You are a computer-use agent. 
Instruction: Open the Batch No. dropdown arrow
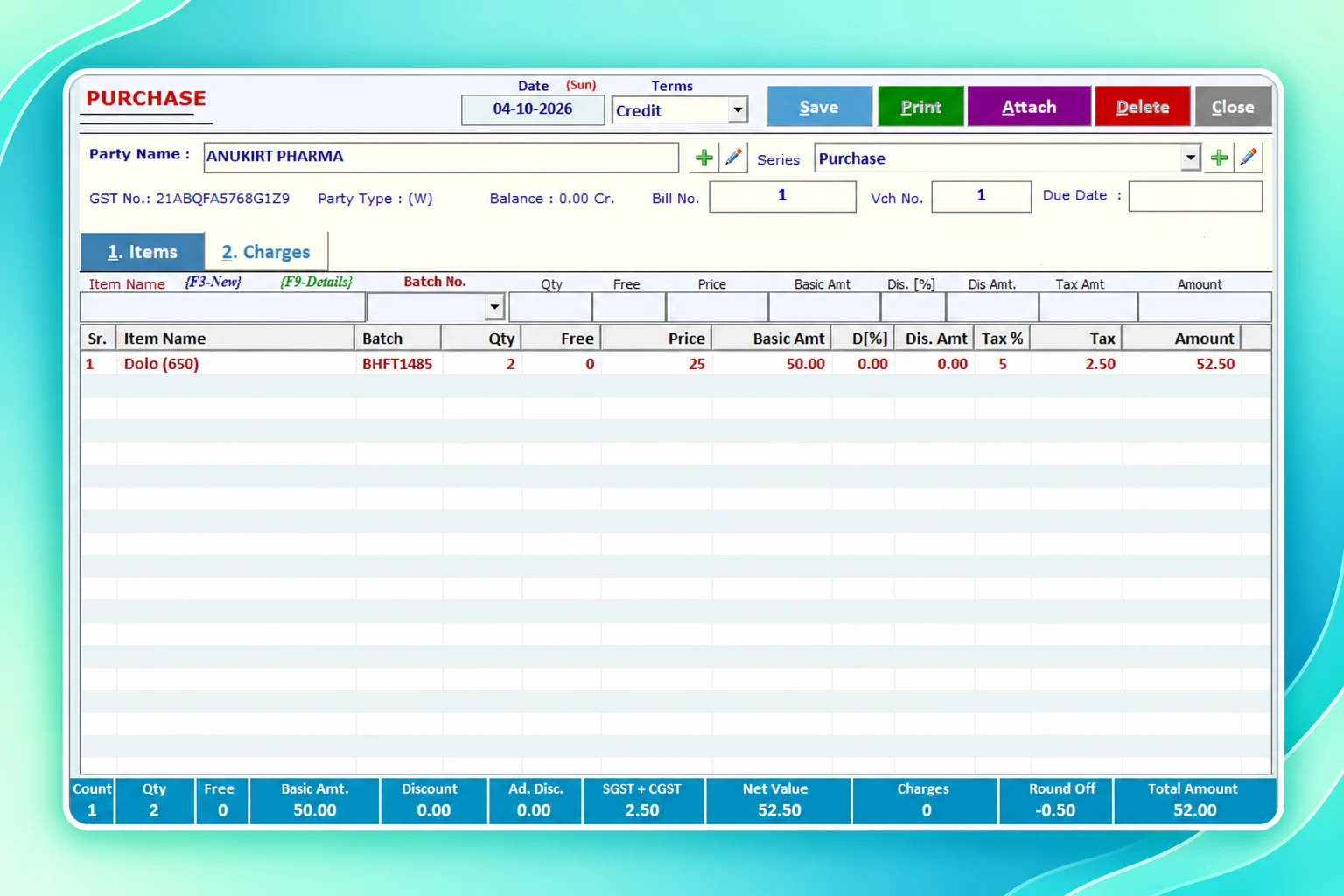coord(494,307)
